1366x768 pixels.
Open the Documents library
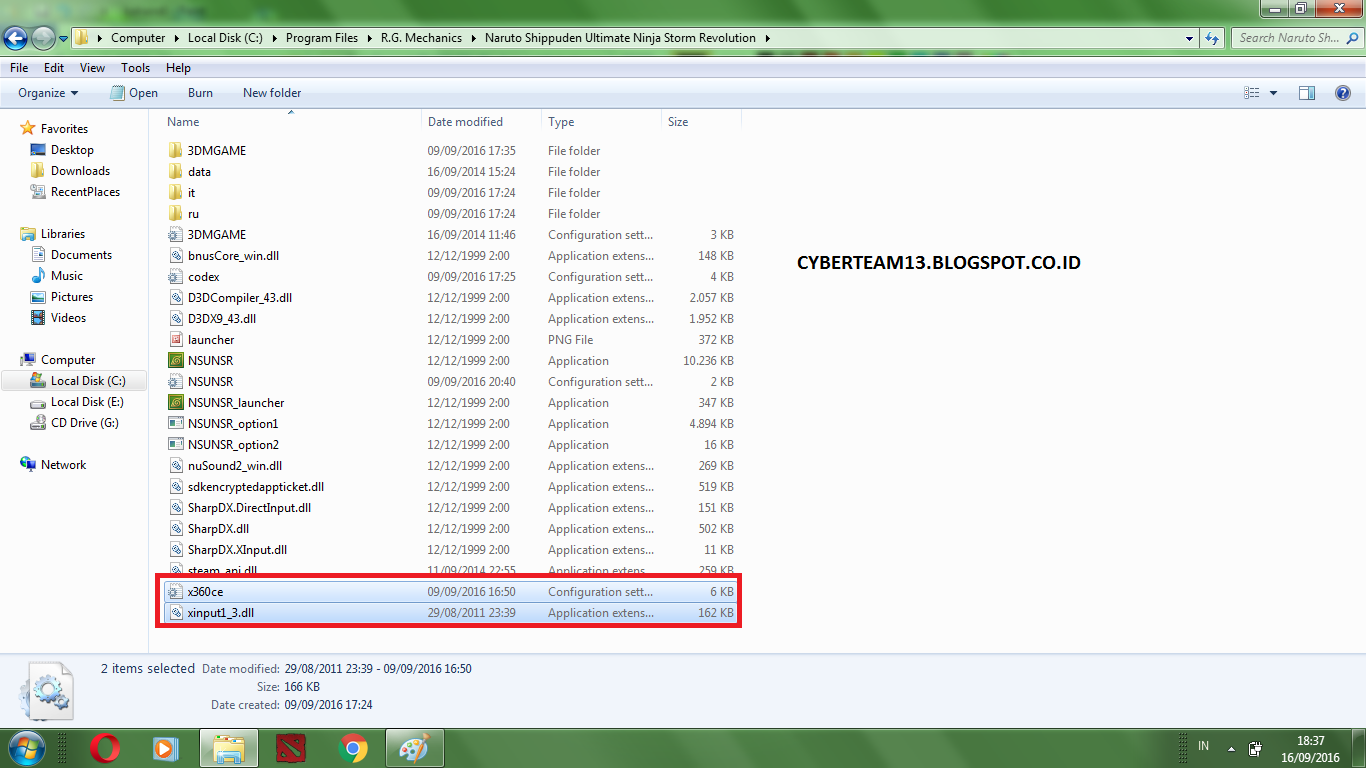tap(81, 255)
